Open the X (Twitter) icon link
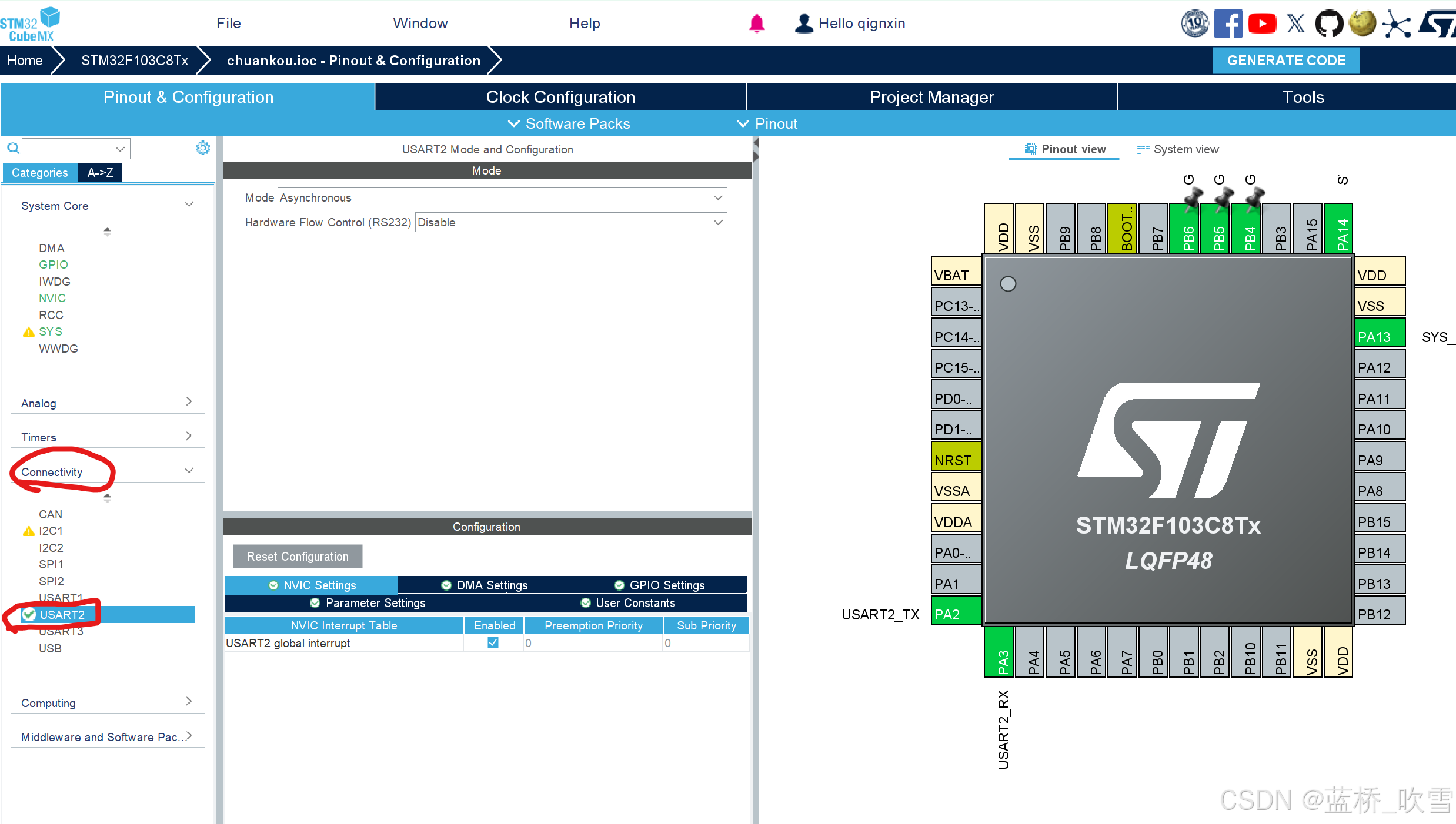This screenshot has width=1456, height=824. coord(1295,24)
